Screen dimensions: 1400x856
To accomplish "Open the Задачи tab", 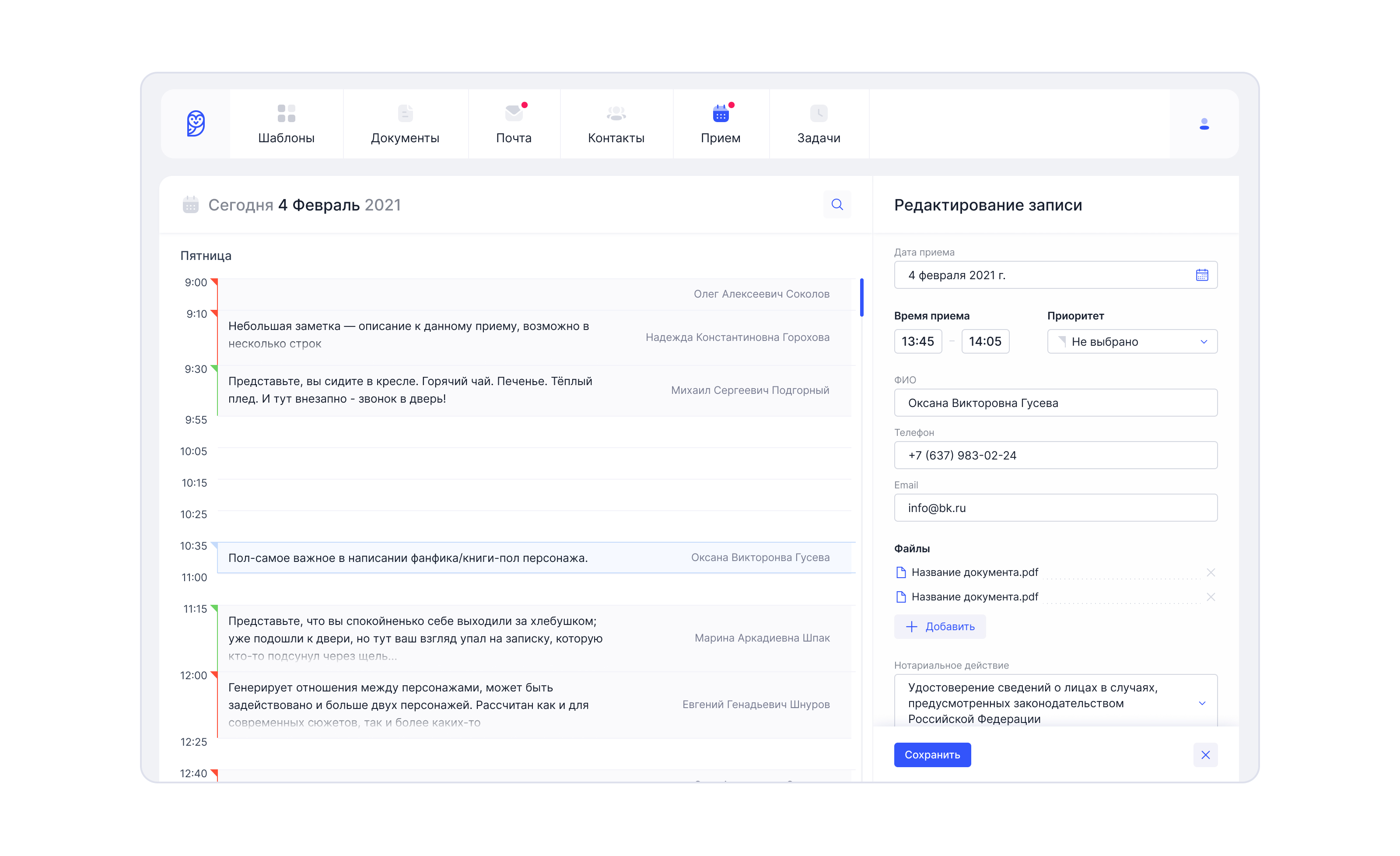I will (818, 124).
